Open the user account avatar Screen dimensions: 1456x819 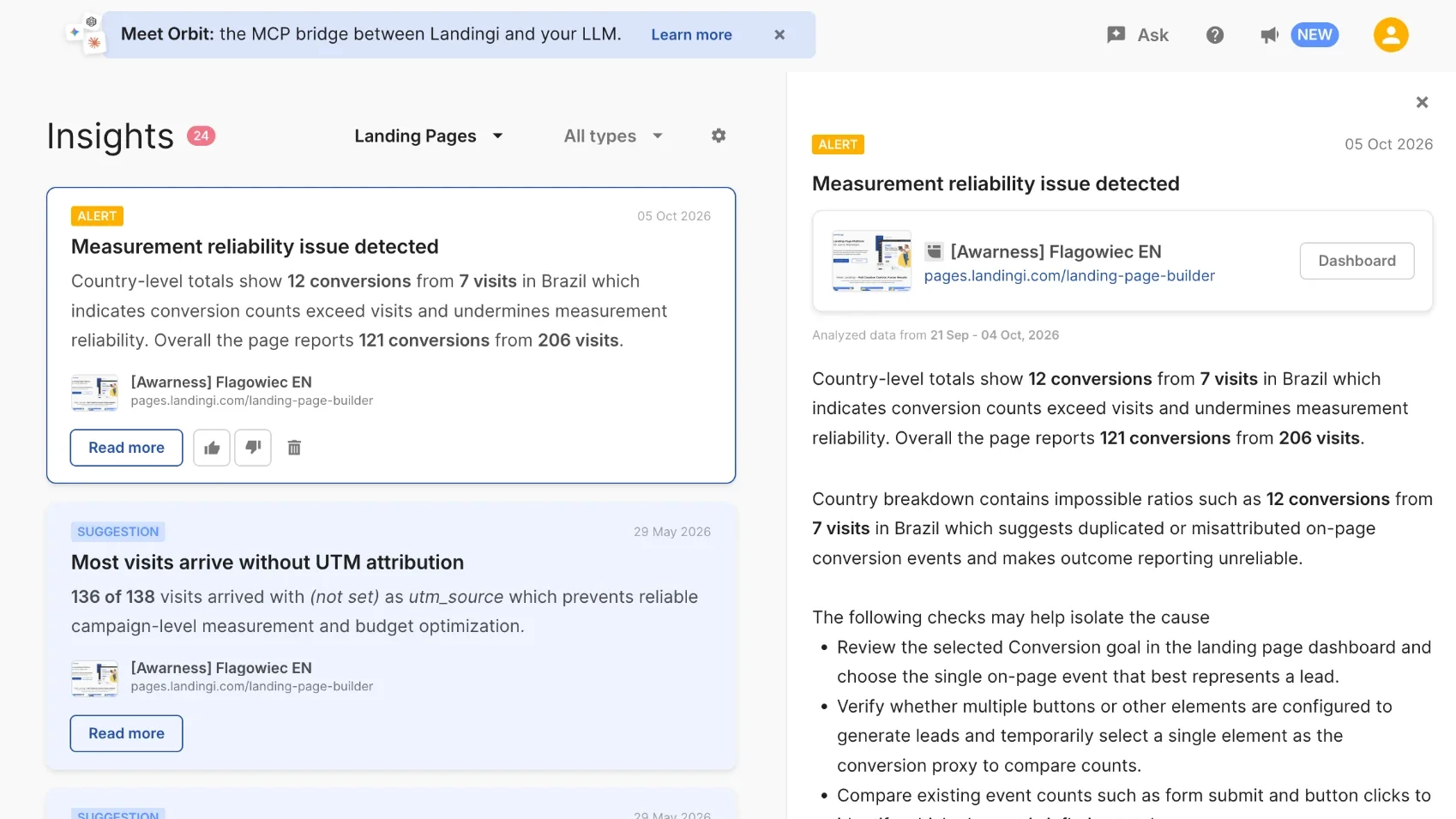point(1391,35)
